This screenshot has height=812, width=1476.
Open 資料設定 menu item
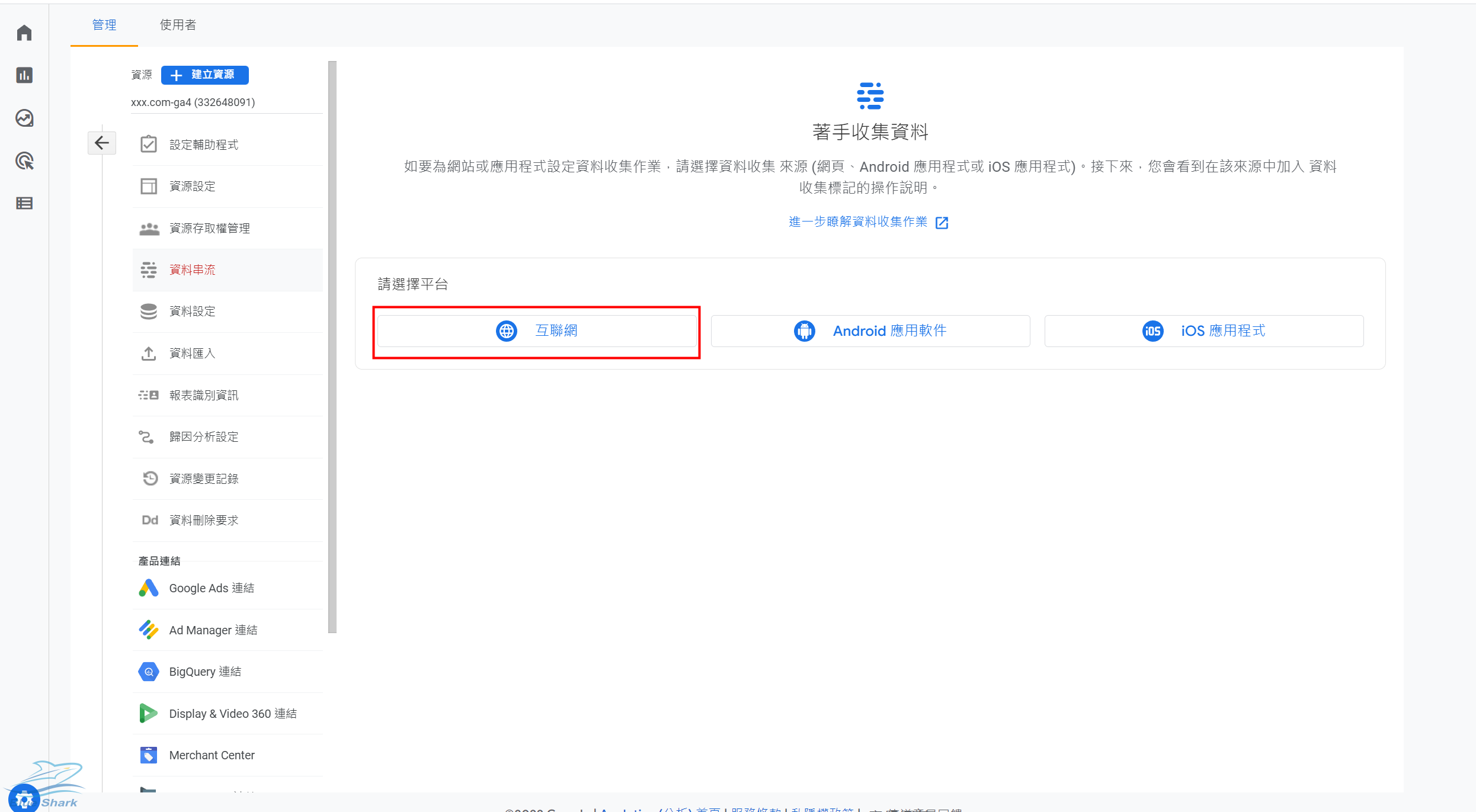coord(228,311)
